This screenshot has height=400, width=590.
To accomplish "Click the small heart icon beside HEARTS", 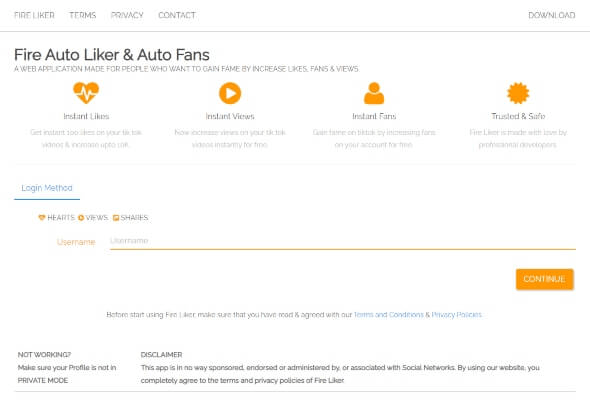I will 42,217.
